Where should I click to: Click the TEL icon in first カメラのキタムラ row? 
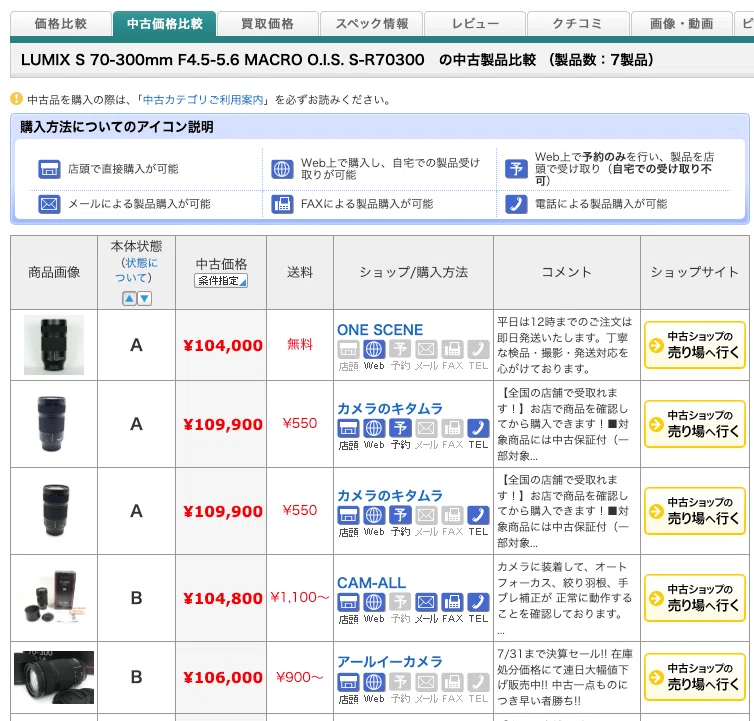478,428
